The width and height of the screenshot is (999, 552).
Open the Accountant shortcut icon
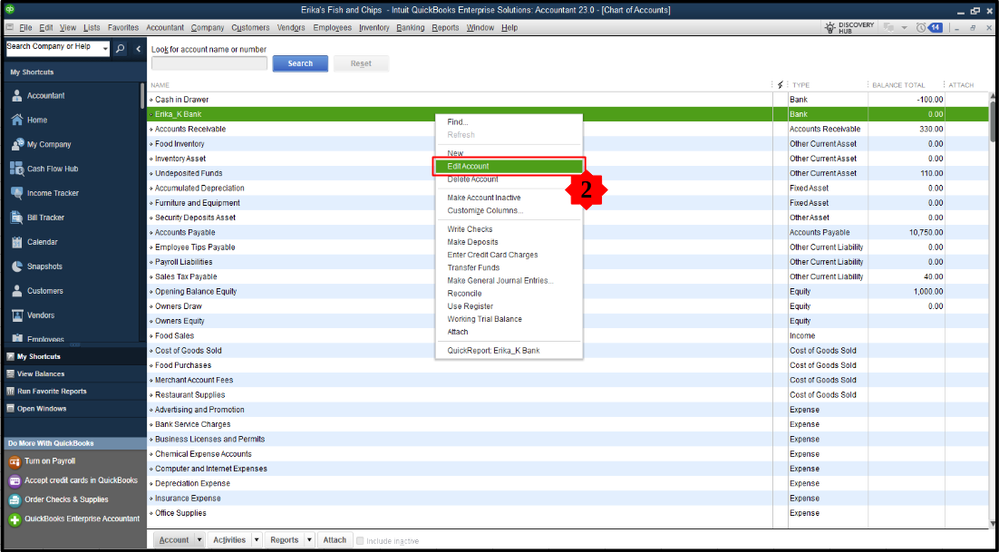click(17, 96)
